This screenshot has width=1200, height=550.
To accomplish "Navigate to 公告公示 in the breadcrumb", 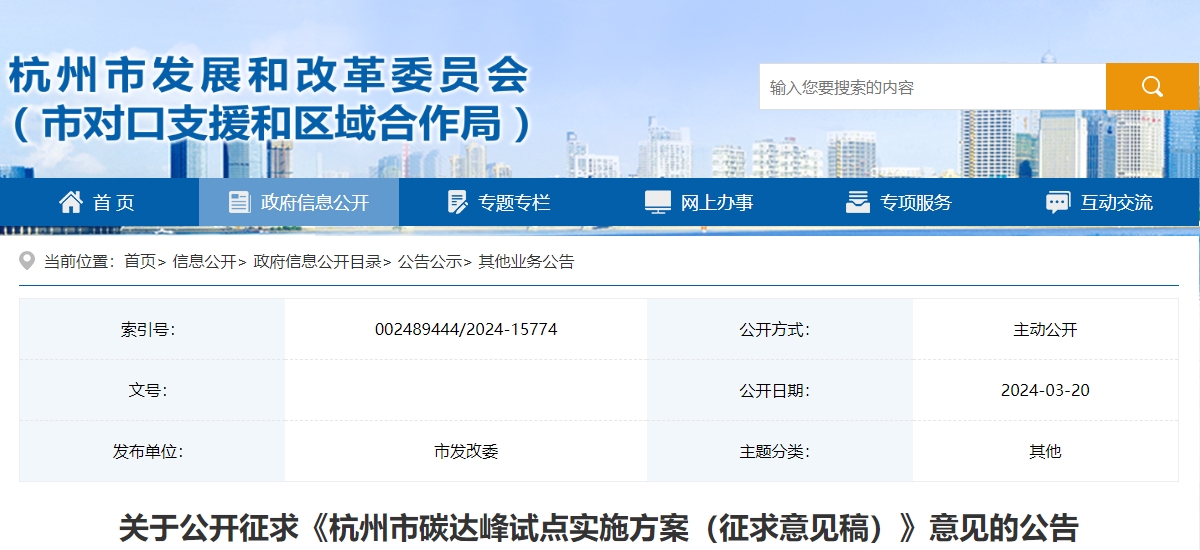I will 430,262.
